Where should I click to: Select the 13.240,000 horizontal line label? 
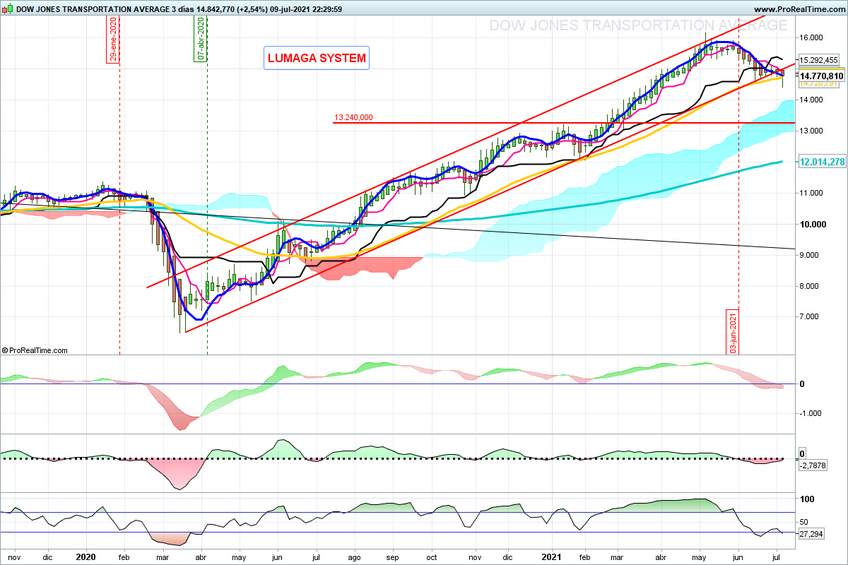coord(353,117)
